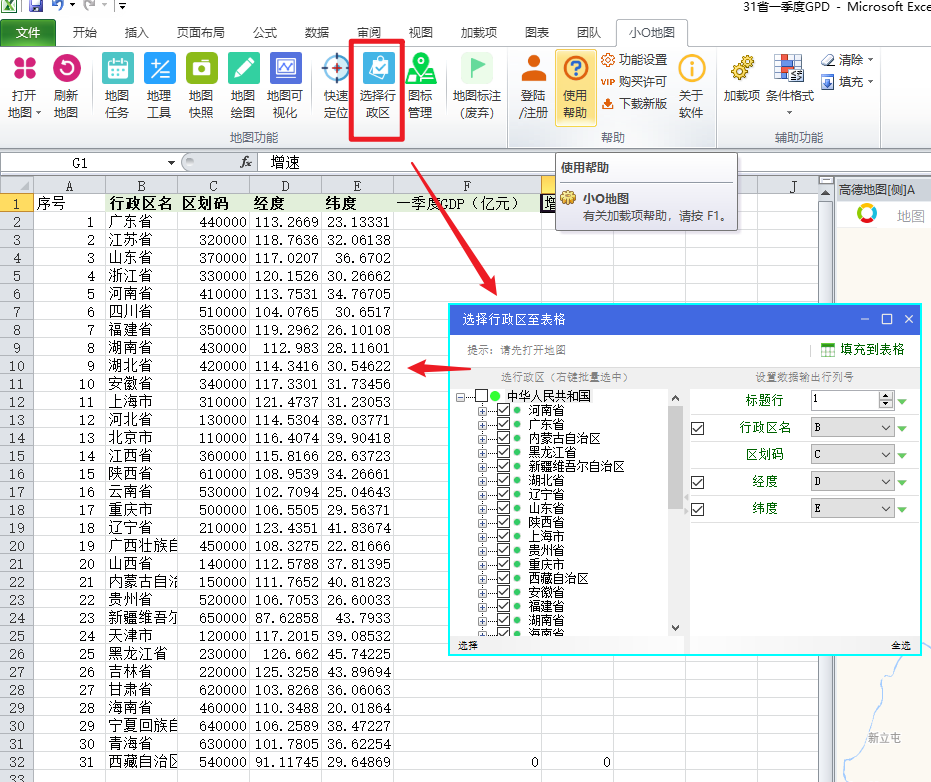Open 地图任务 map tasks
Viewport: 931px width, 782px height.
117,87
